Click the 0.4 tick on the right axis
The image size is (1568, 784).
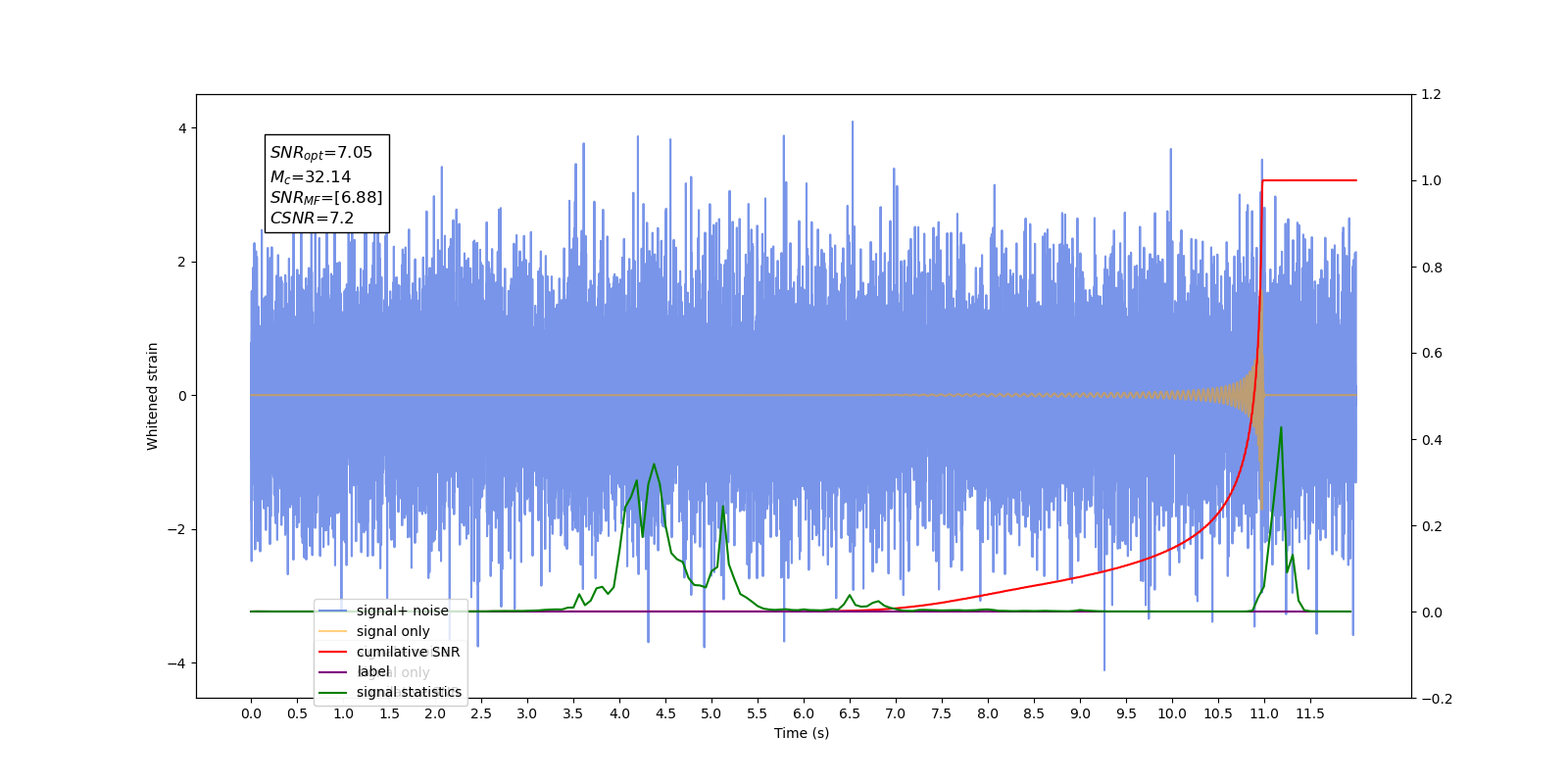(1432, 440)
